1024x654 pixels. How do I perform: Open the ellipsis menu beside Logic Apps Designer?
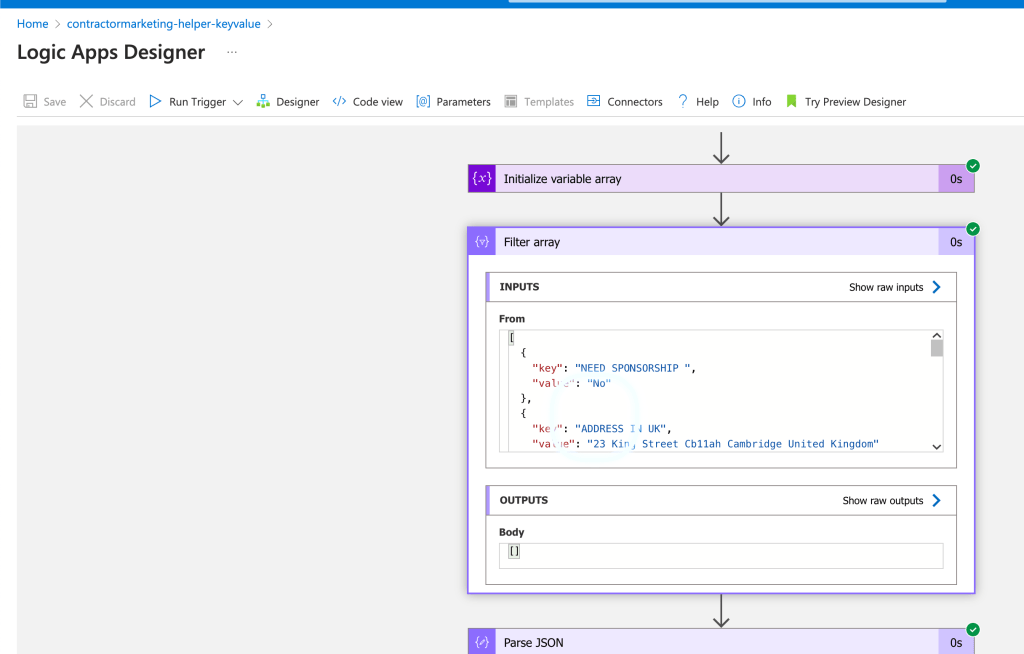232,52
